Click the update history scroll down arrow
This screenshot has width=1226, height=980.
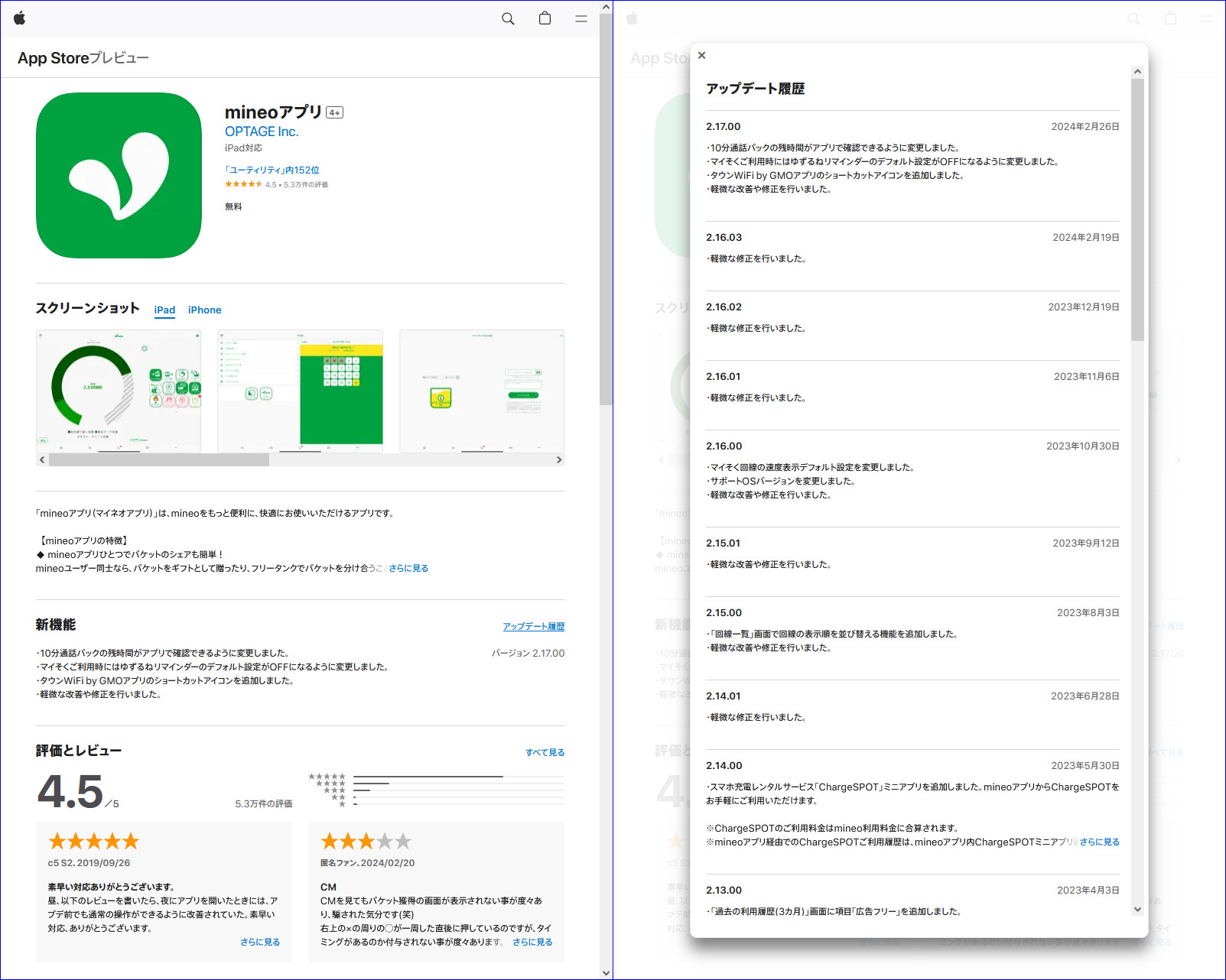pyautogui.click(x=1137, y=909)
